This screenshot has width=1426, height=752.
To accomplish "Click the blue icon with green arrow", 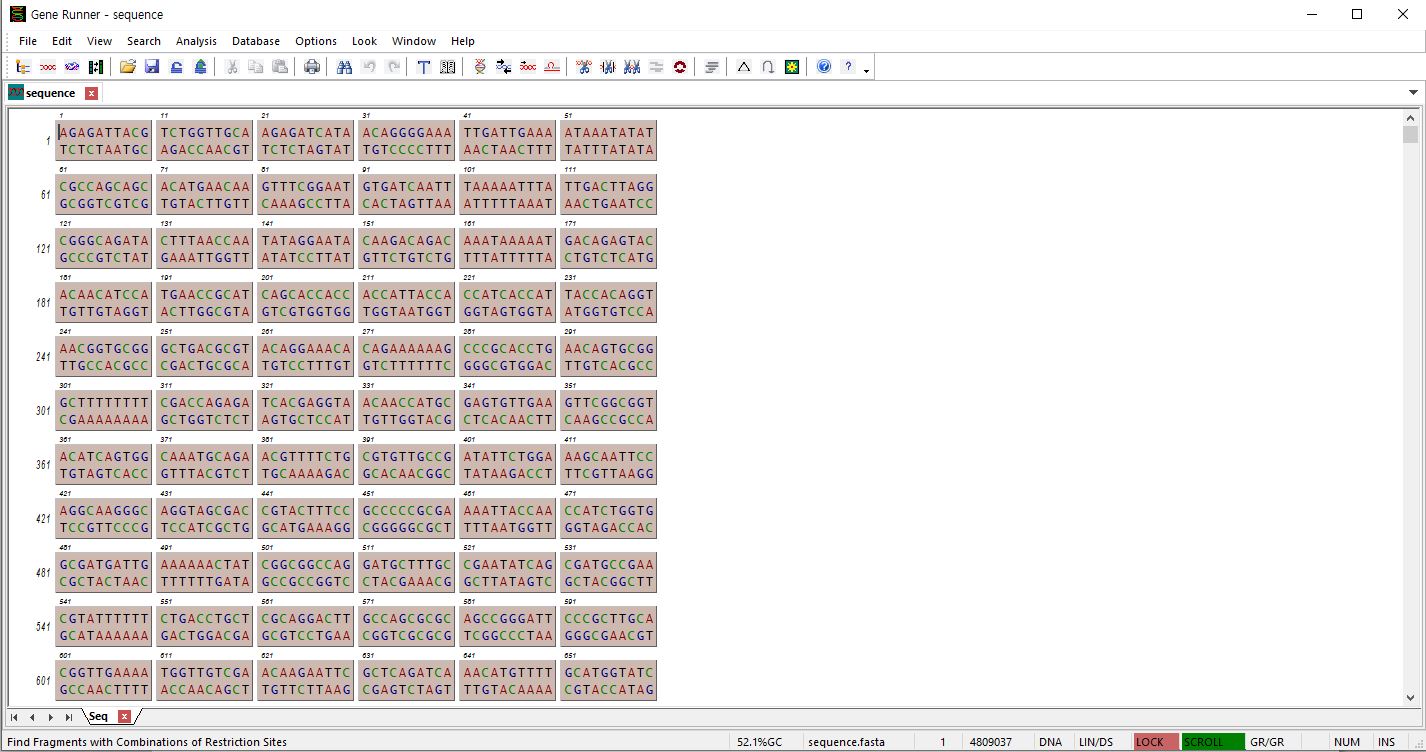I will tap(200, 67).
